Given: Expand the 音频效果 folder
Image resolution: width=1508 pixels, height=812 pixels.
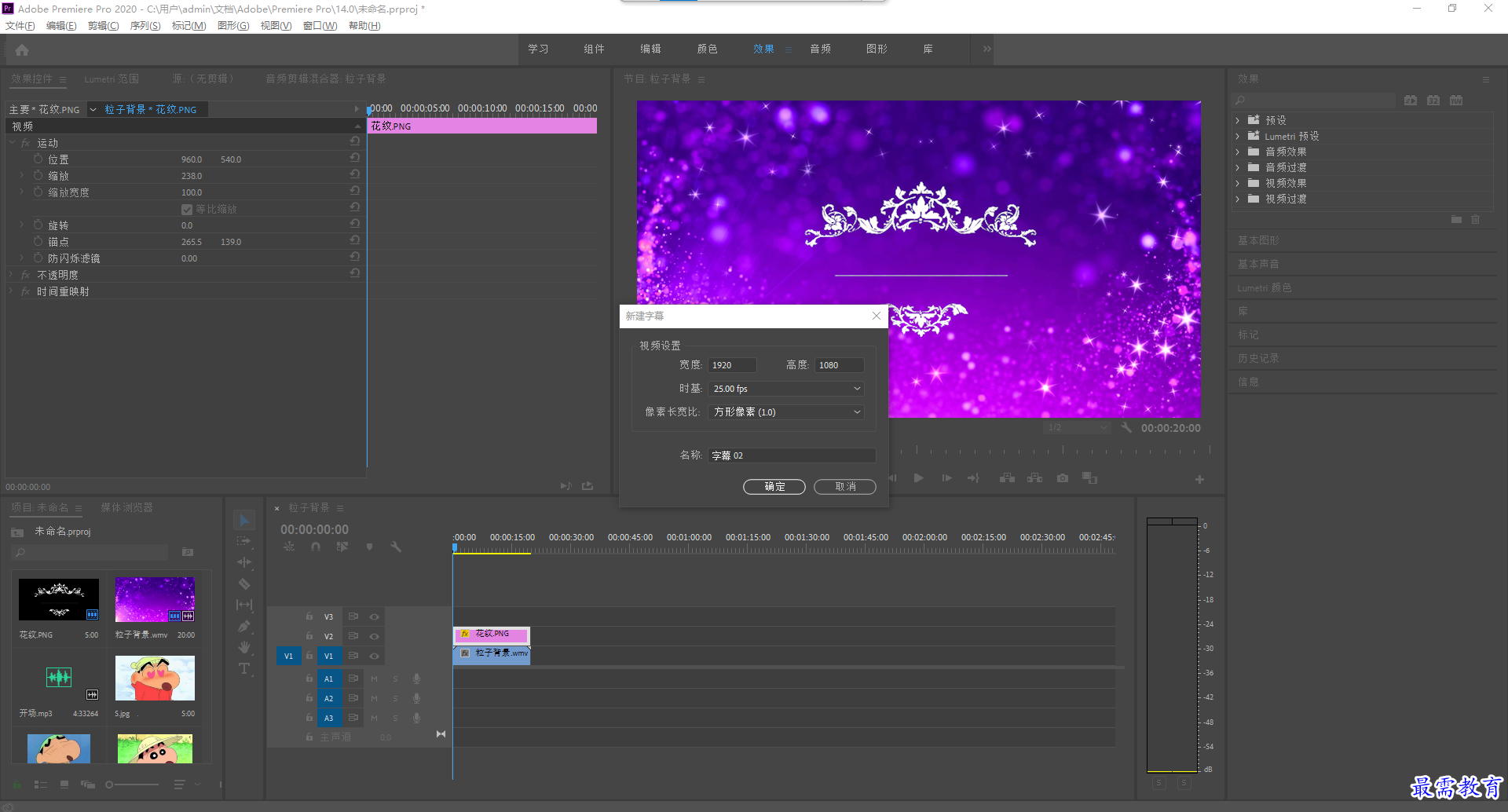Looking at the screenshot, I should click(x=1238, y=152).
